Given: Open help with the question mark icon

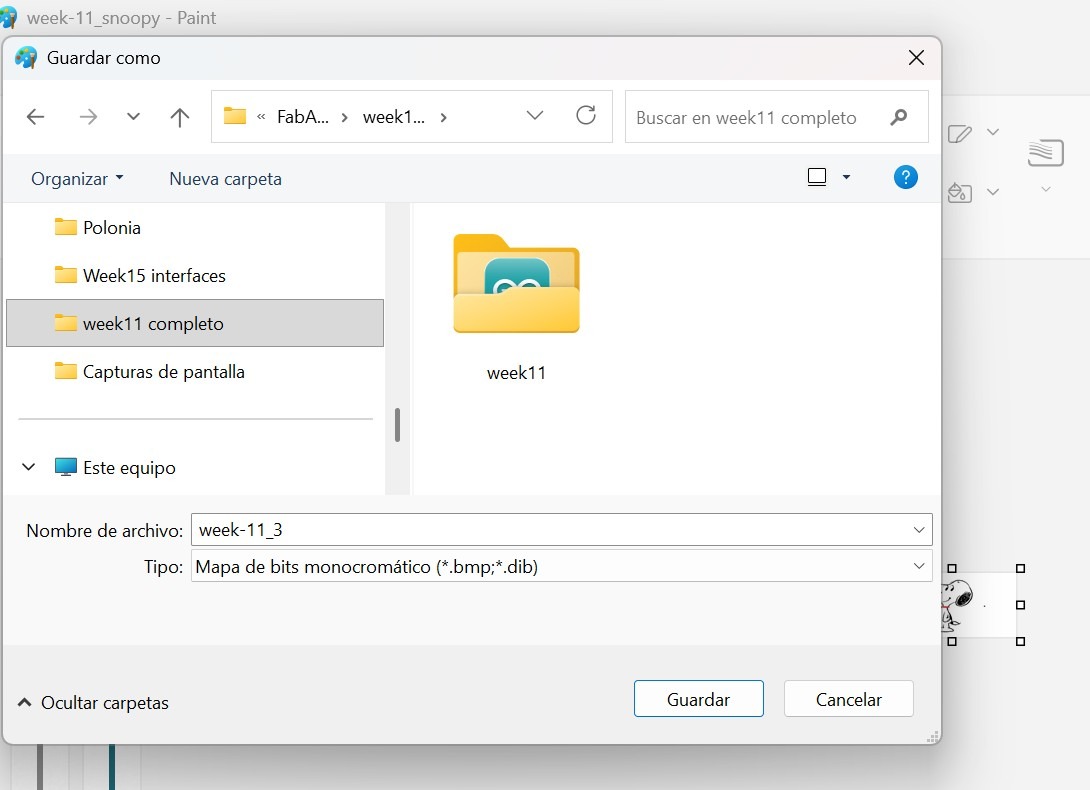Looking at the screenshot, I should coord(905,177).
